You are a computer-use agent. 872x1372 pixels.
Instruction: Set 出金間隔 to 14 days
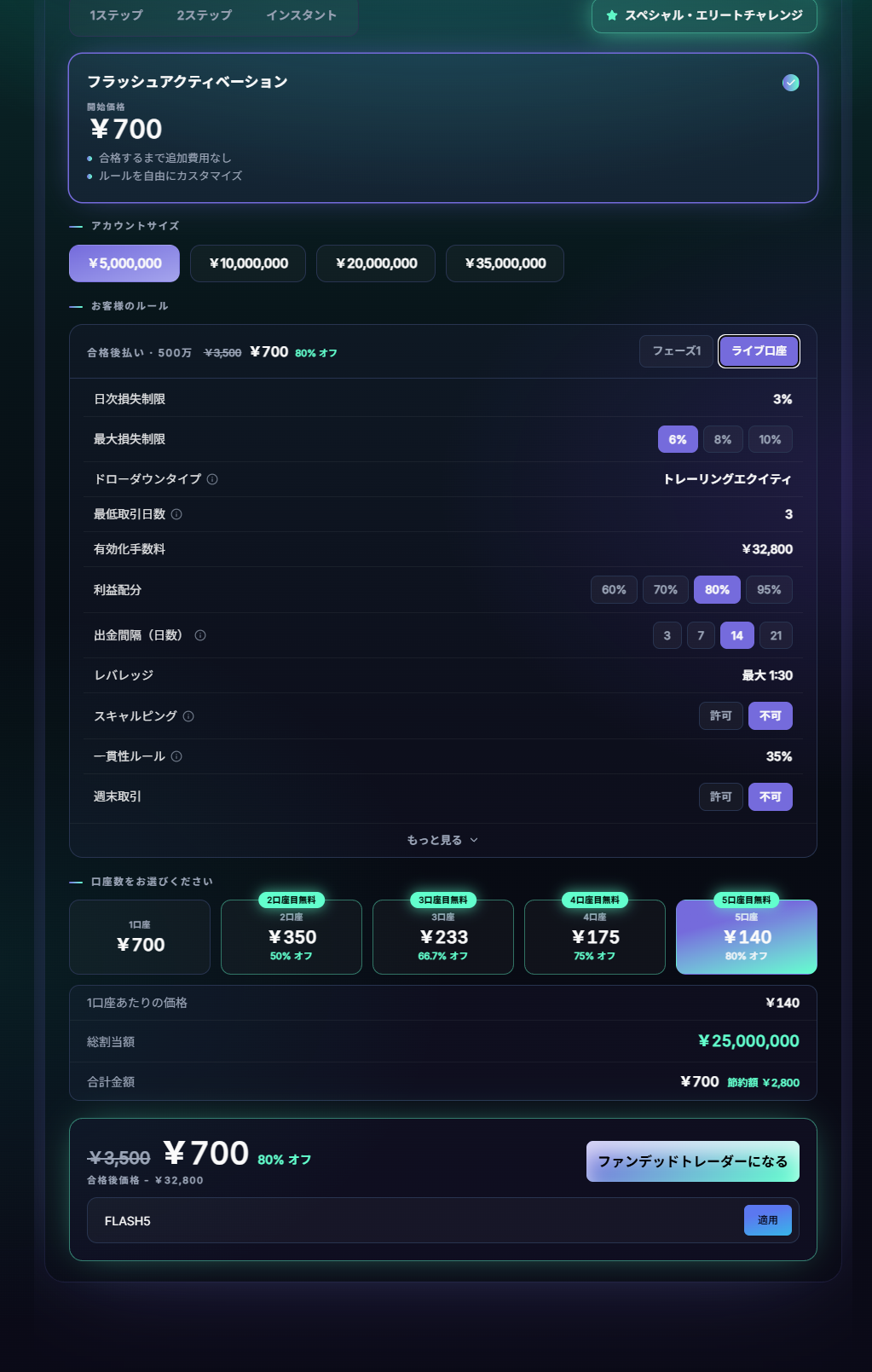[737, 635]
